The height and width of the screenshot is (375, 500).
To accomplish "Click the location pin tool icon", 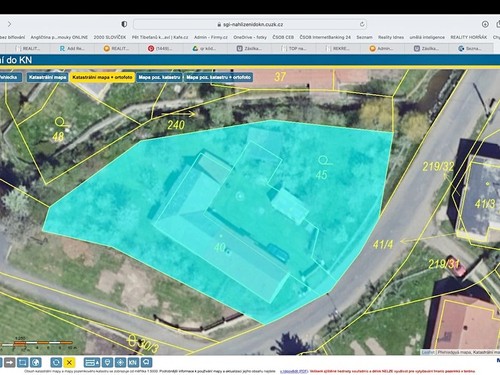I will (107, 362).
